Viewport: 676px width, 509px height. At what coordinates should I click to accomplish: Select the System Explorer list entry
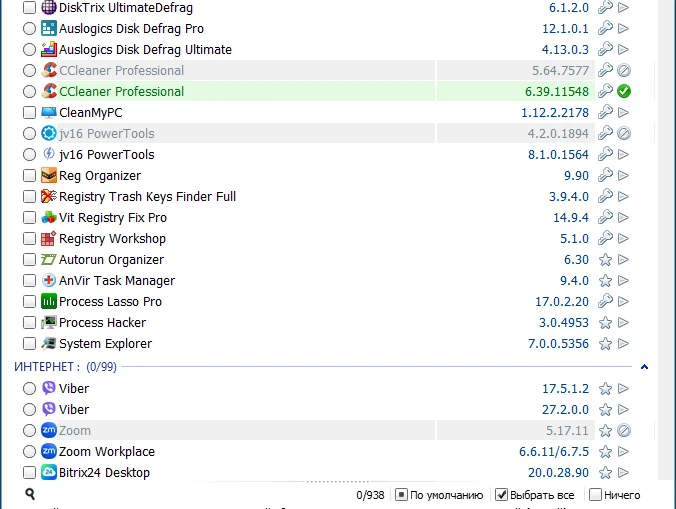point(105,344)
